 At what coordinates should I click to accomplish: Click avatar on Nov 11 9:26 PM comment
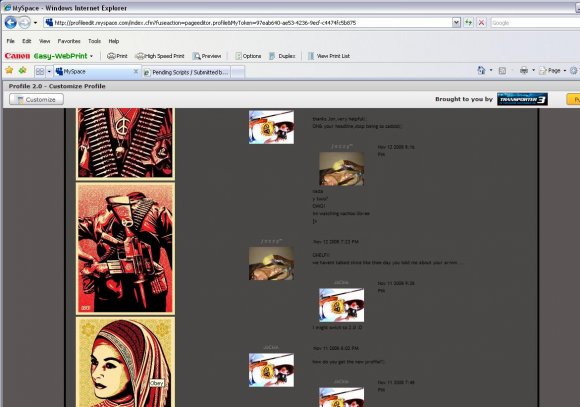(341, 305)
